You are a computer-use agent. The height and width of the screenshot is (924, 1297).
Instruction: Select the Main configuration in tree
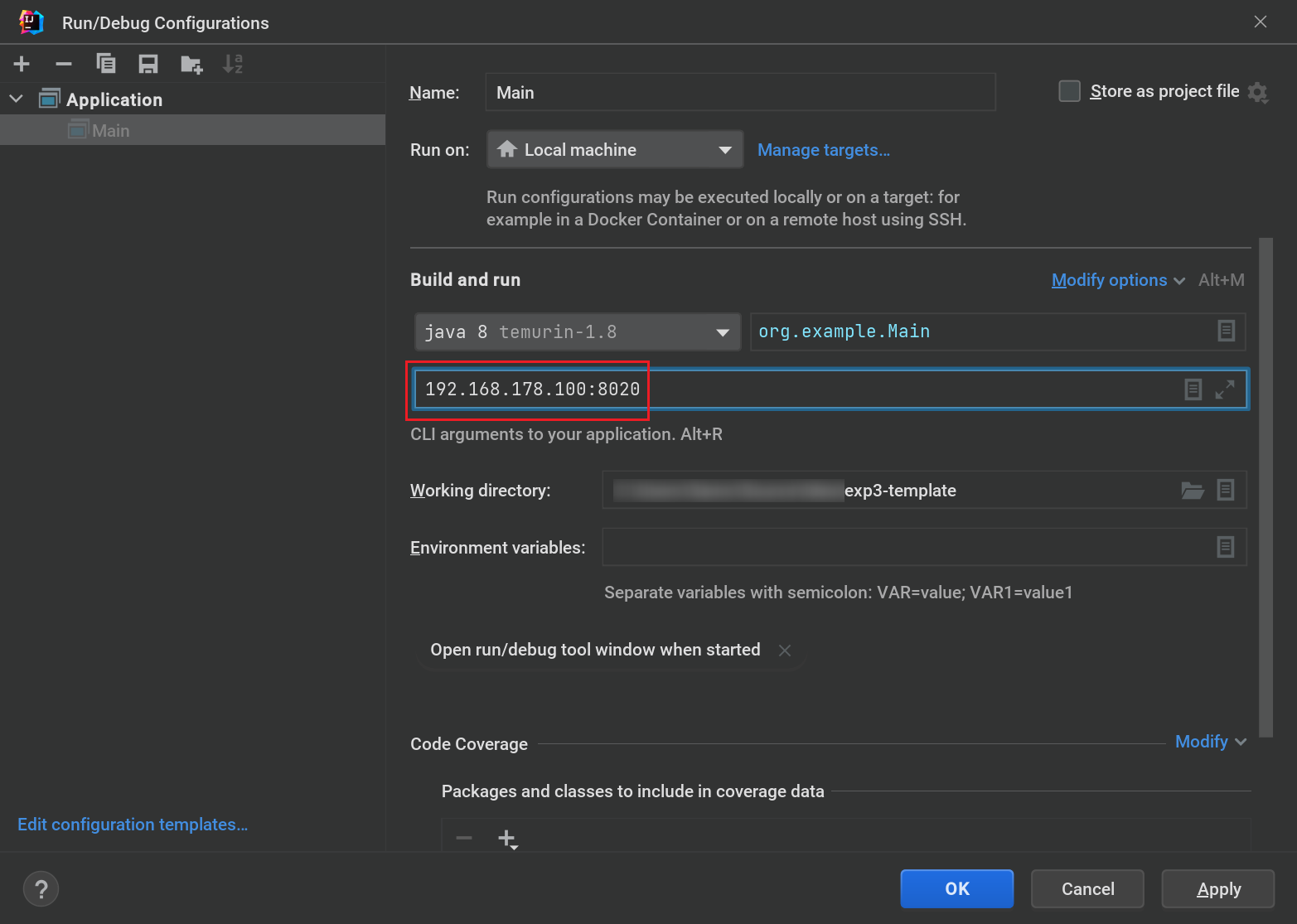tap(110, 131)
